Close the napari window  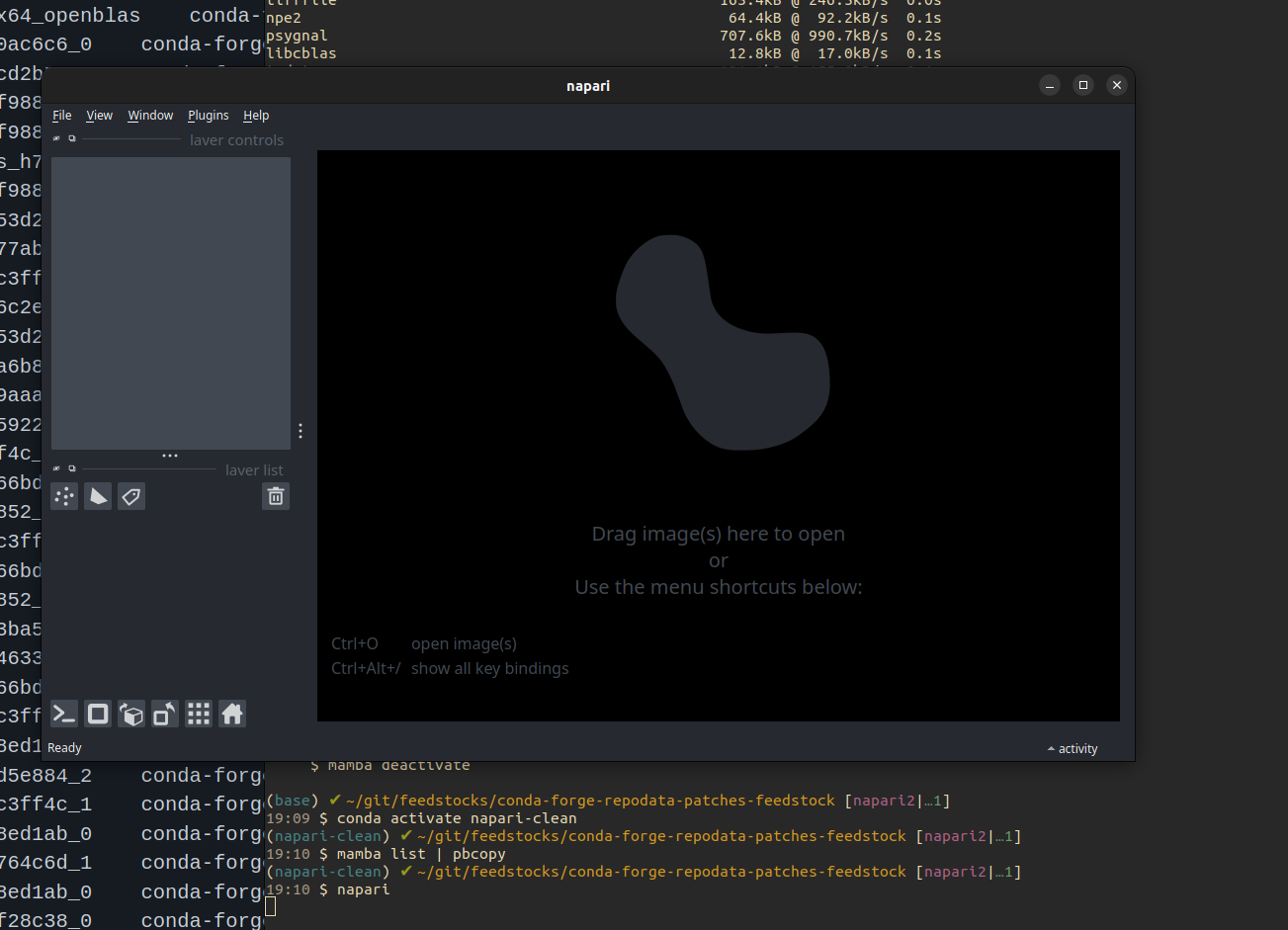[x=1117, y=85]
